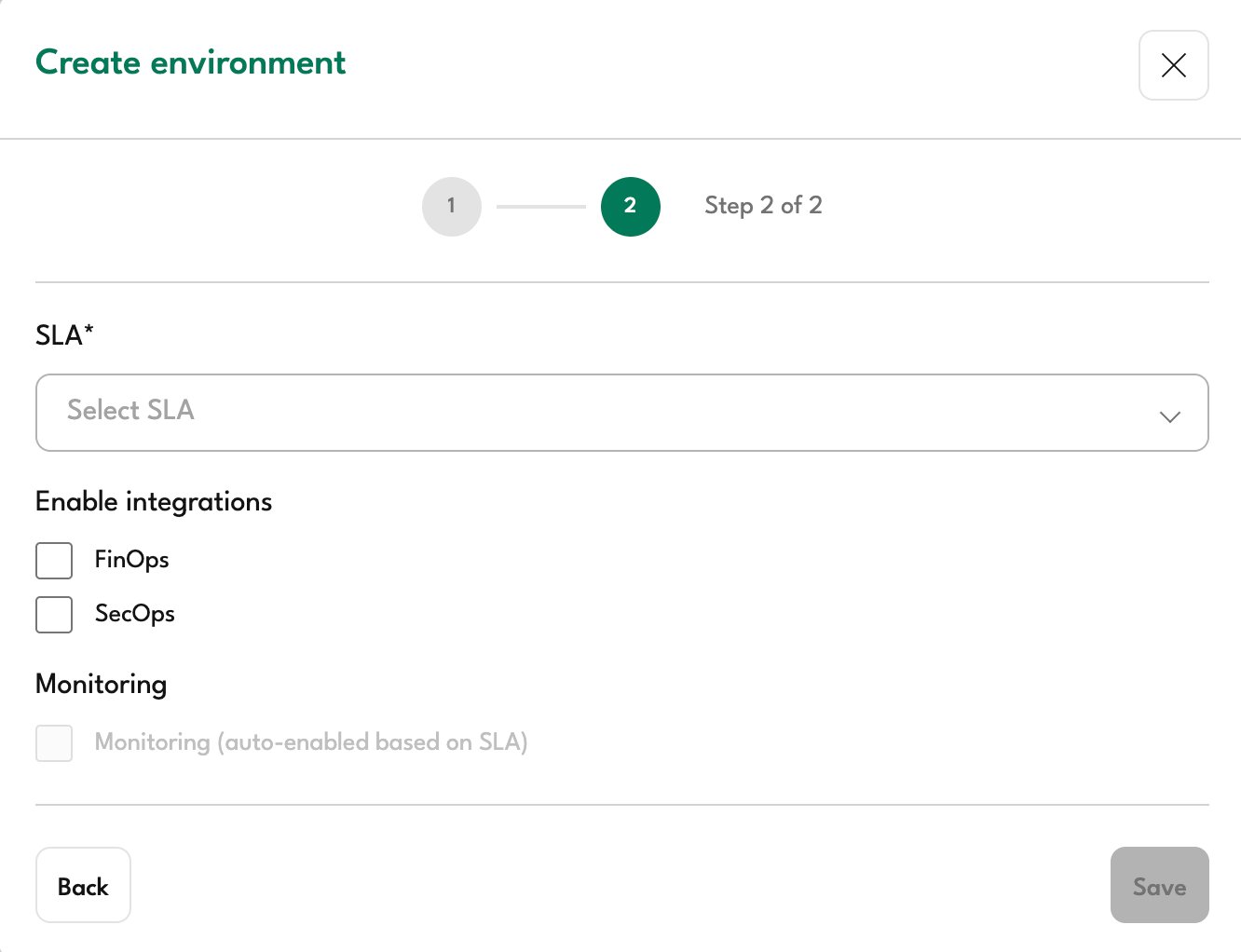Click the Back button
1241x952 pixels.
[x=83, y=885]
